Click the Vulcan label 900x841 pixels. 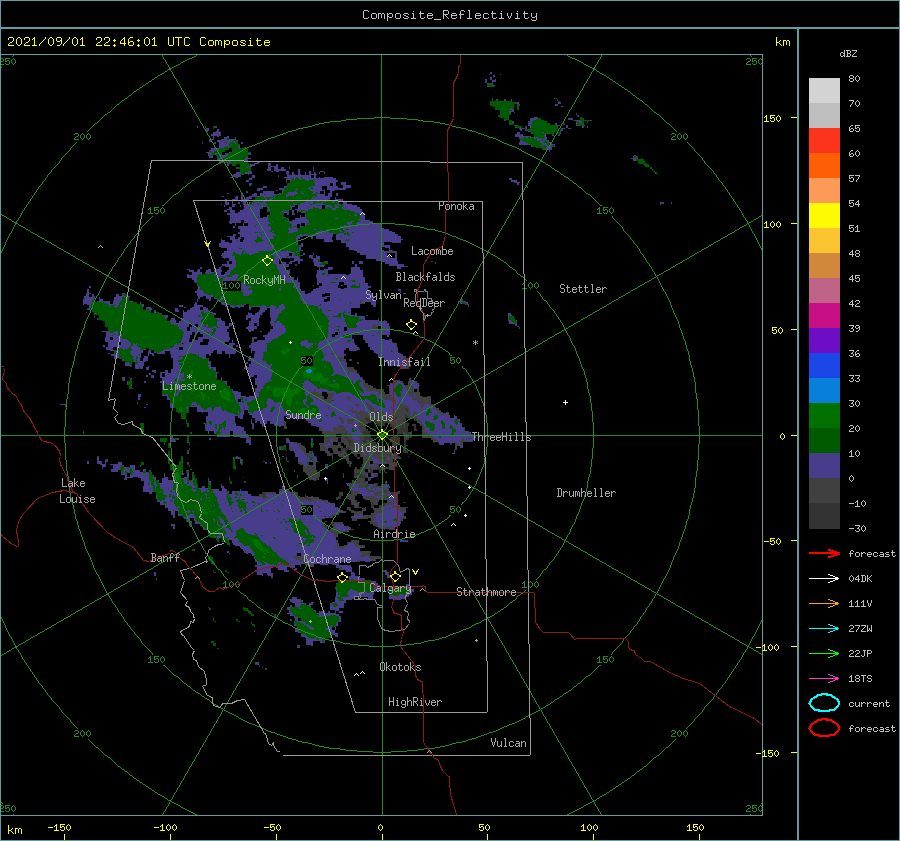pyautogui.click(x=508, y=743)
